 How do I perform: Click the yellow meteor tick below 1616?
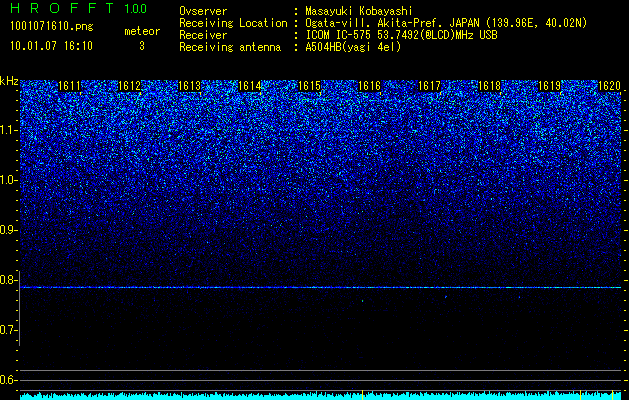362,395
